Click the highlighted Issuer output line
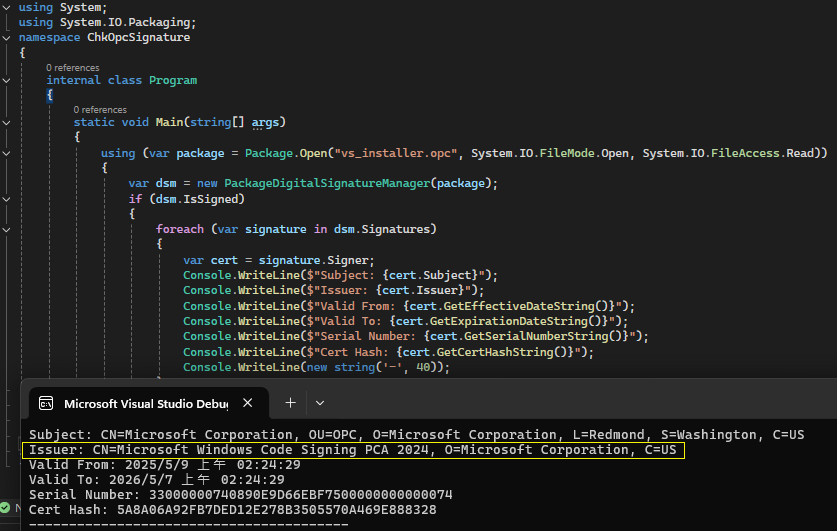The image size is (837, 531). (352, 450)
